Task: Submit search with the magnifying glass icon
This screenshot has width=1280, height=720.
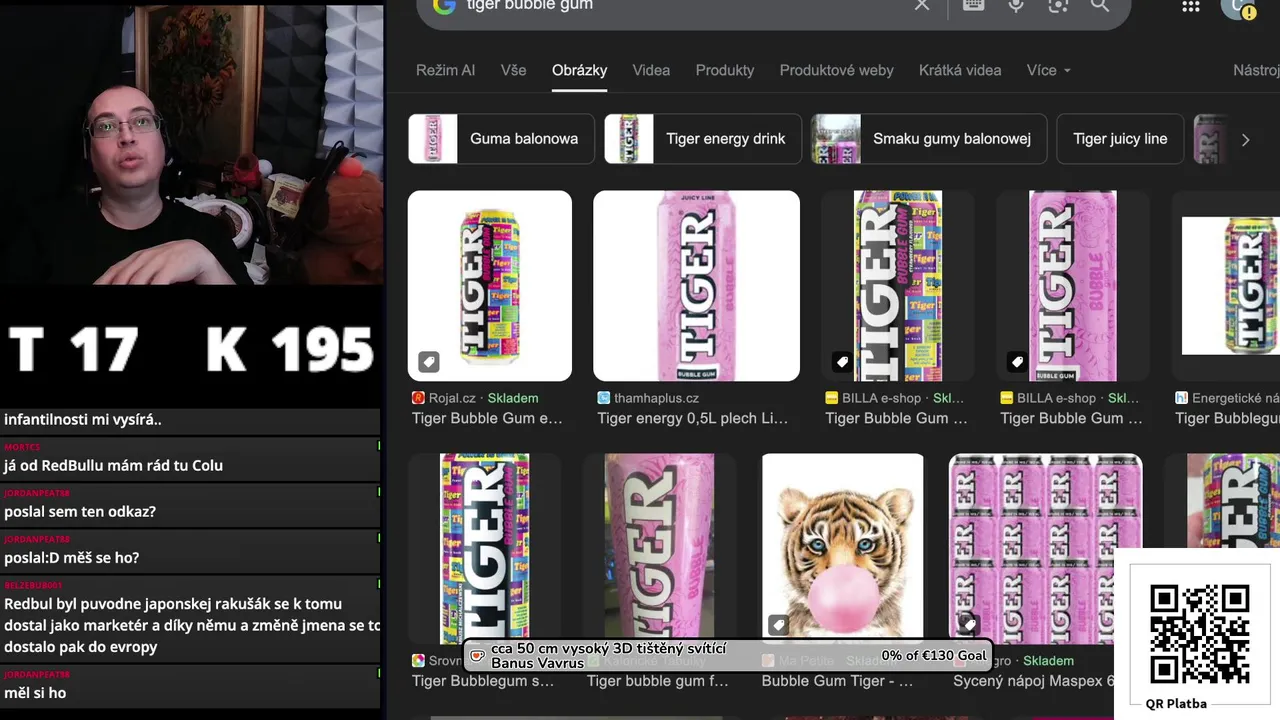Action: pyautogui.click(x=1100, y=5)
